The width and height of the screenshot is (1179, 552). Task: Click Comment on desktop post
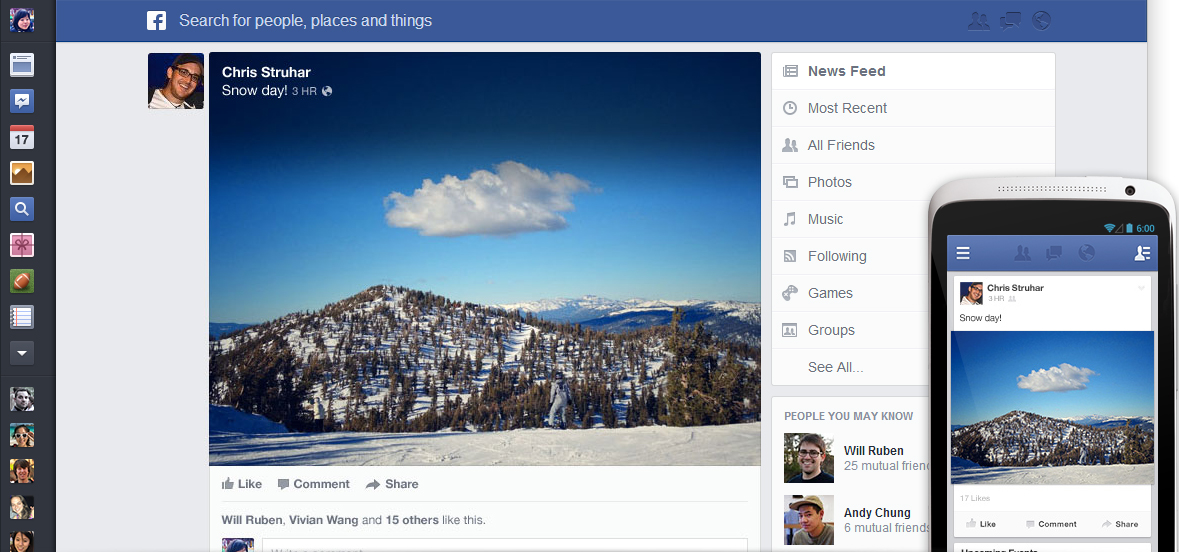[314, 484]
